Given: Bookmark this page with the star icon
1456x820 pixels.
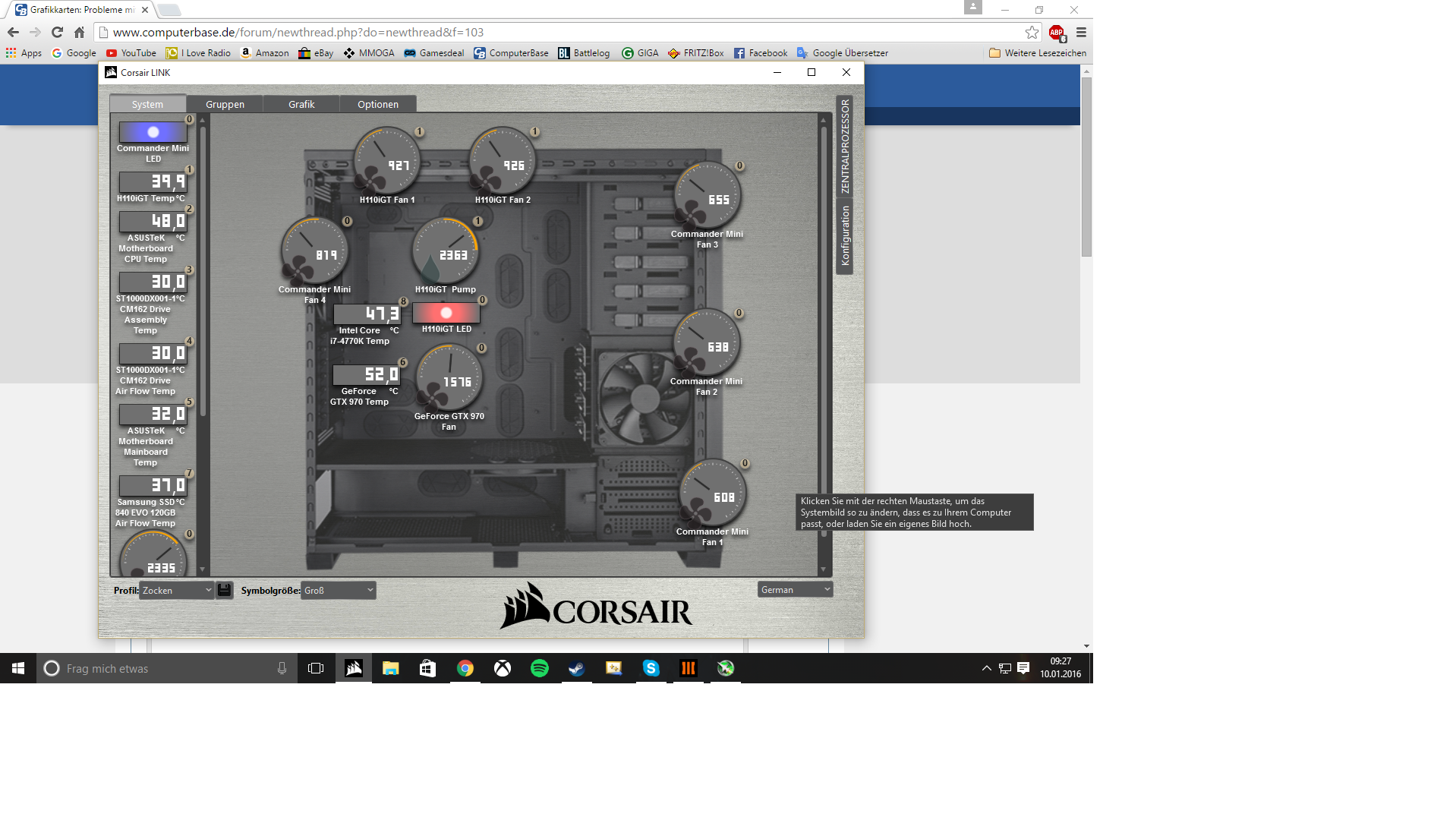Looking at the screenshot, I should coord(1032,32).
